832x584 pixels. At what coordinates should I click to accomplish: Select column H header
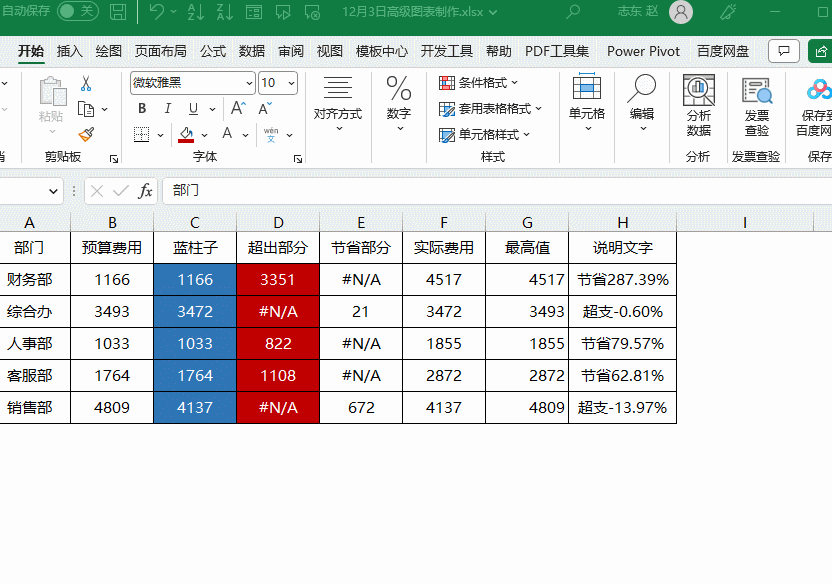(x=622, y=223)
